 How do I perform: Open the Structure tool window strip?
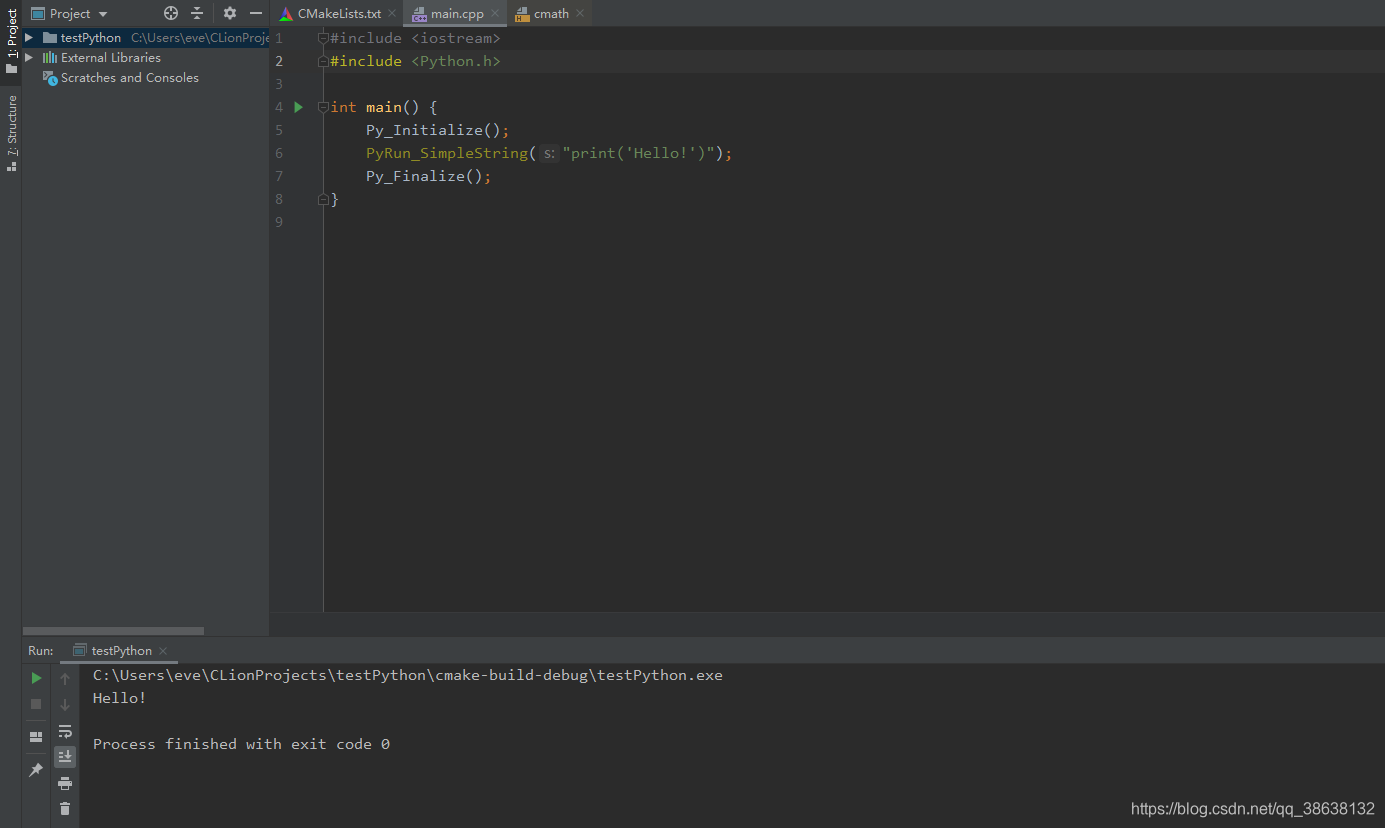11,133
